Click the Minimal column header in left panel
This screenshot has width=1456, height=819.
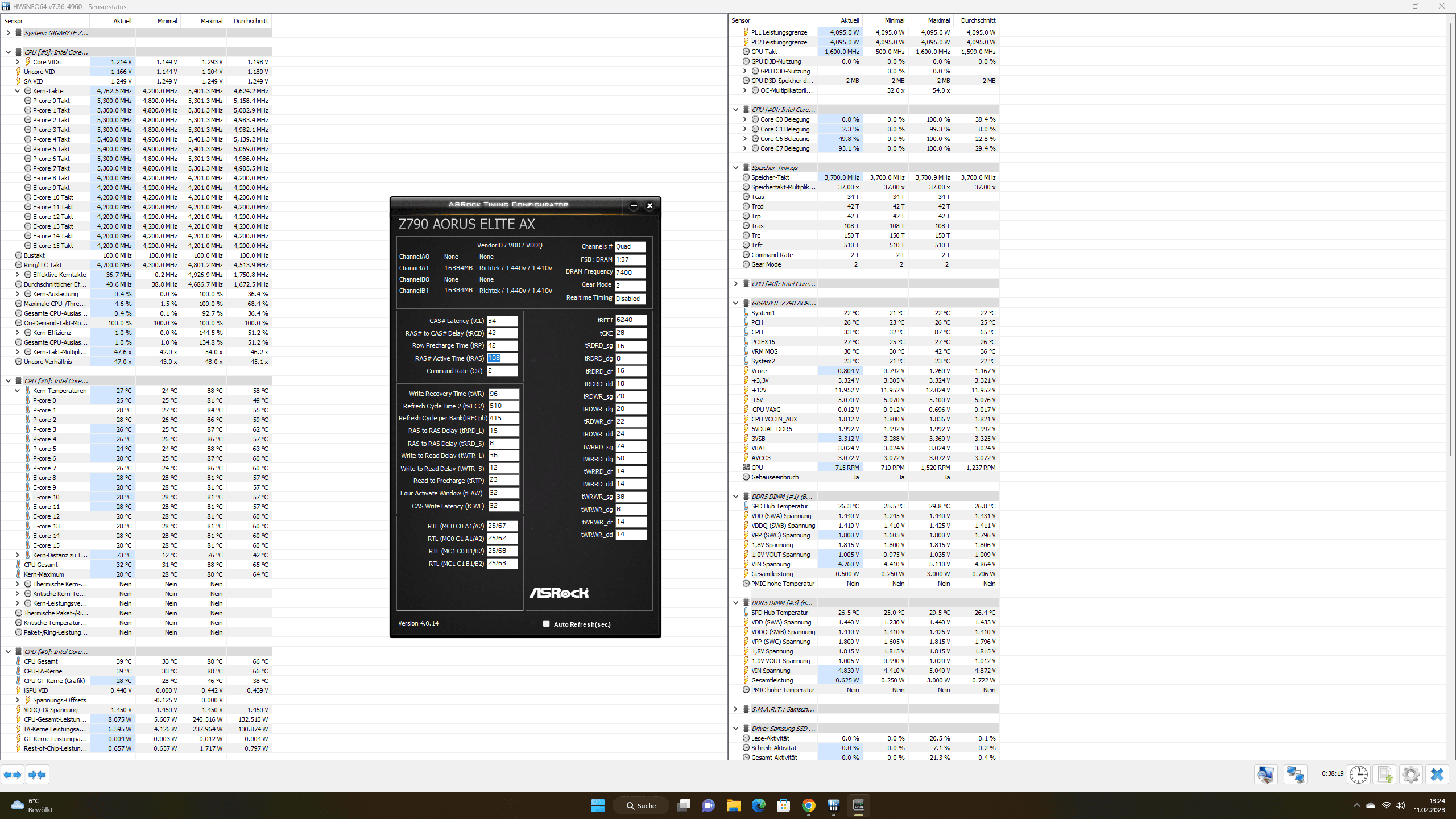(x=158, y=21)
